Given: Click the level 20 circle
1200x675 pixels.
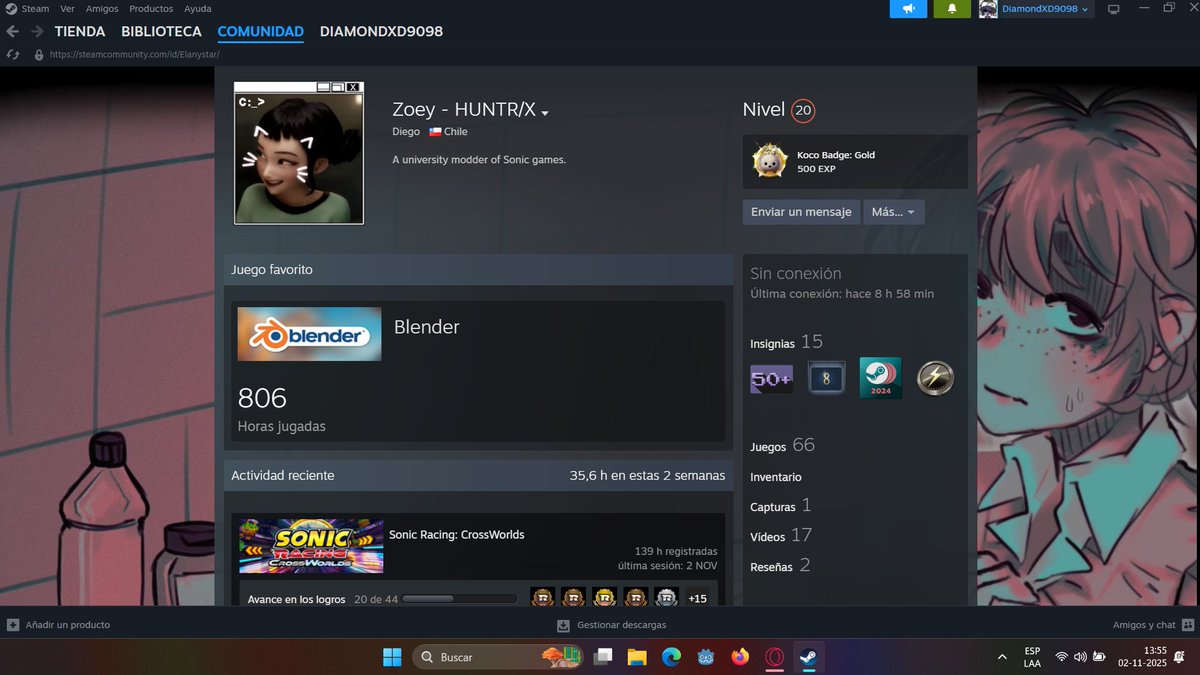Looking at the screenshot, I should tap(803, 111).
